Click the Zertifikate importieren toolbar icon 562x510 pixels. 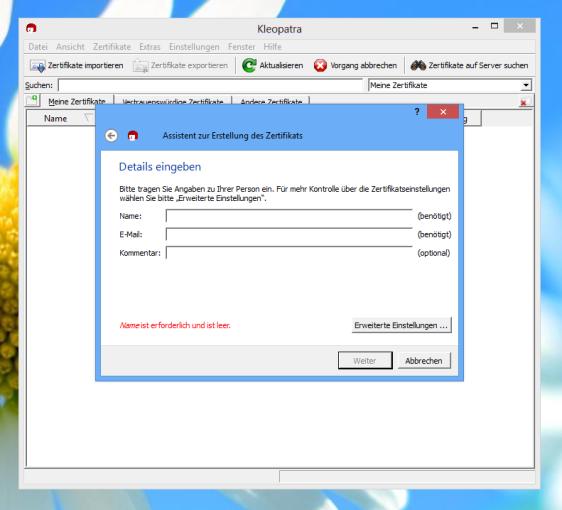pos(37,66)
